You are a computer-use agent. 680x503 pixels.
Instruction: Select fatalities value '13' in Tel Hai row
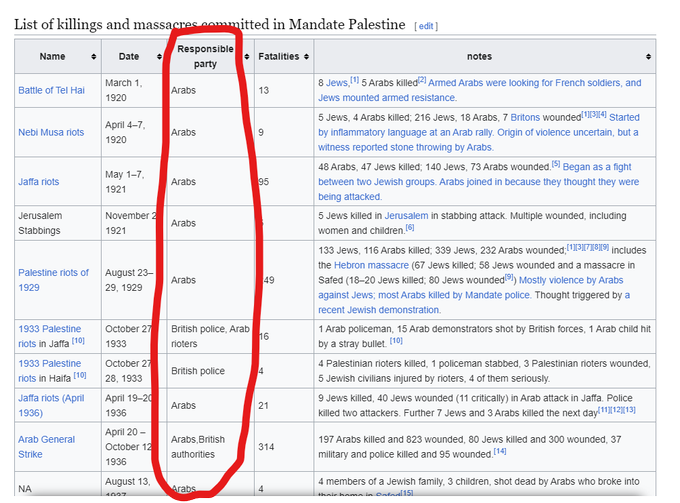(x=264, y=90)
